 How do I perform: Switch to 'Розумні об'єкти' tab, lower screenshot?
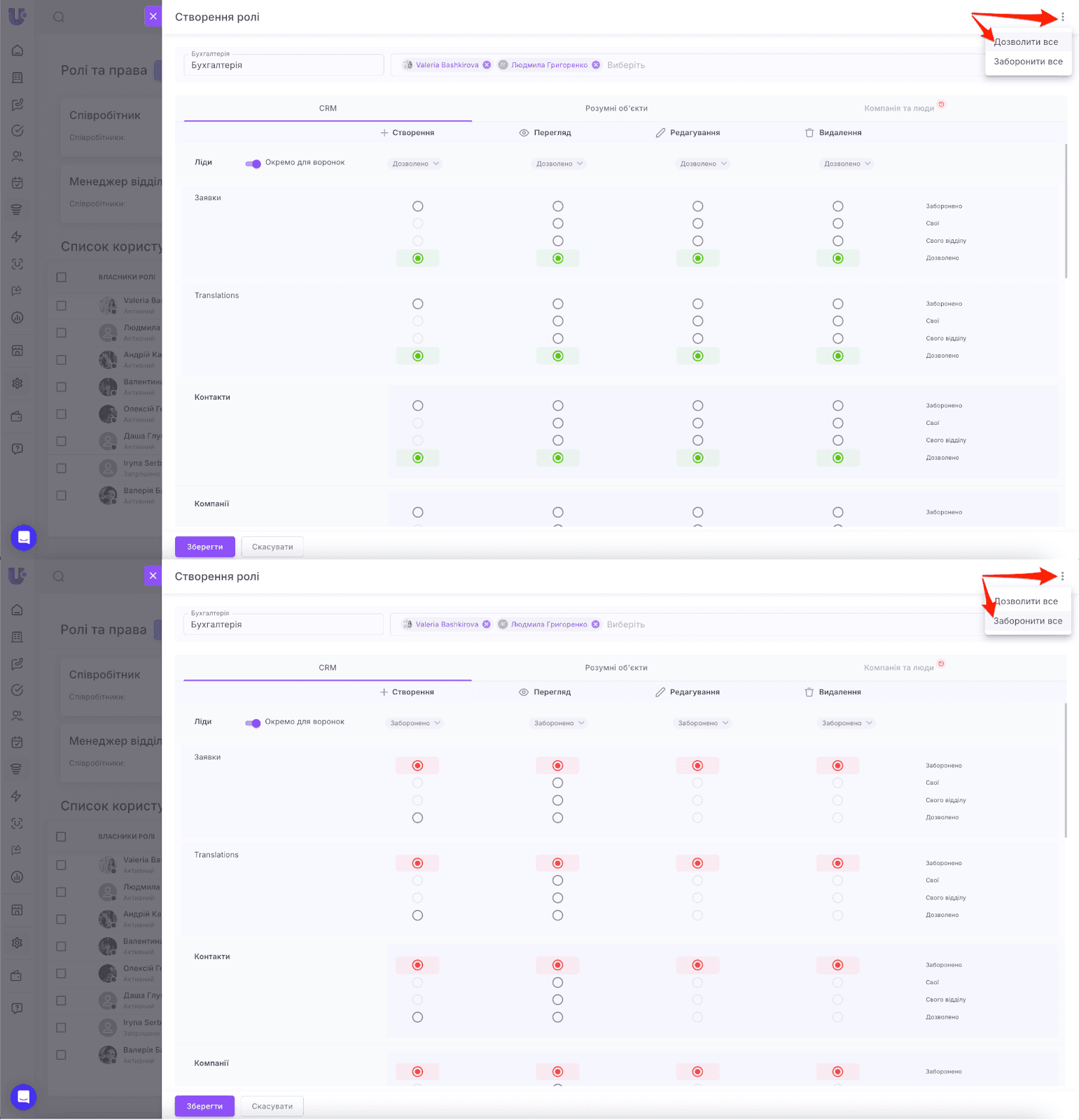point(616,668)
